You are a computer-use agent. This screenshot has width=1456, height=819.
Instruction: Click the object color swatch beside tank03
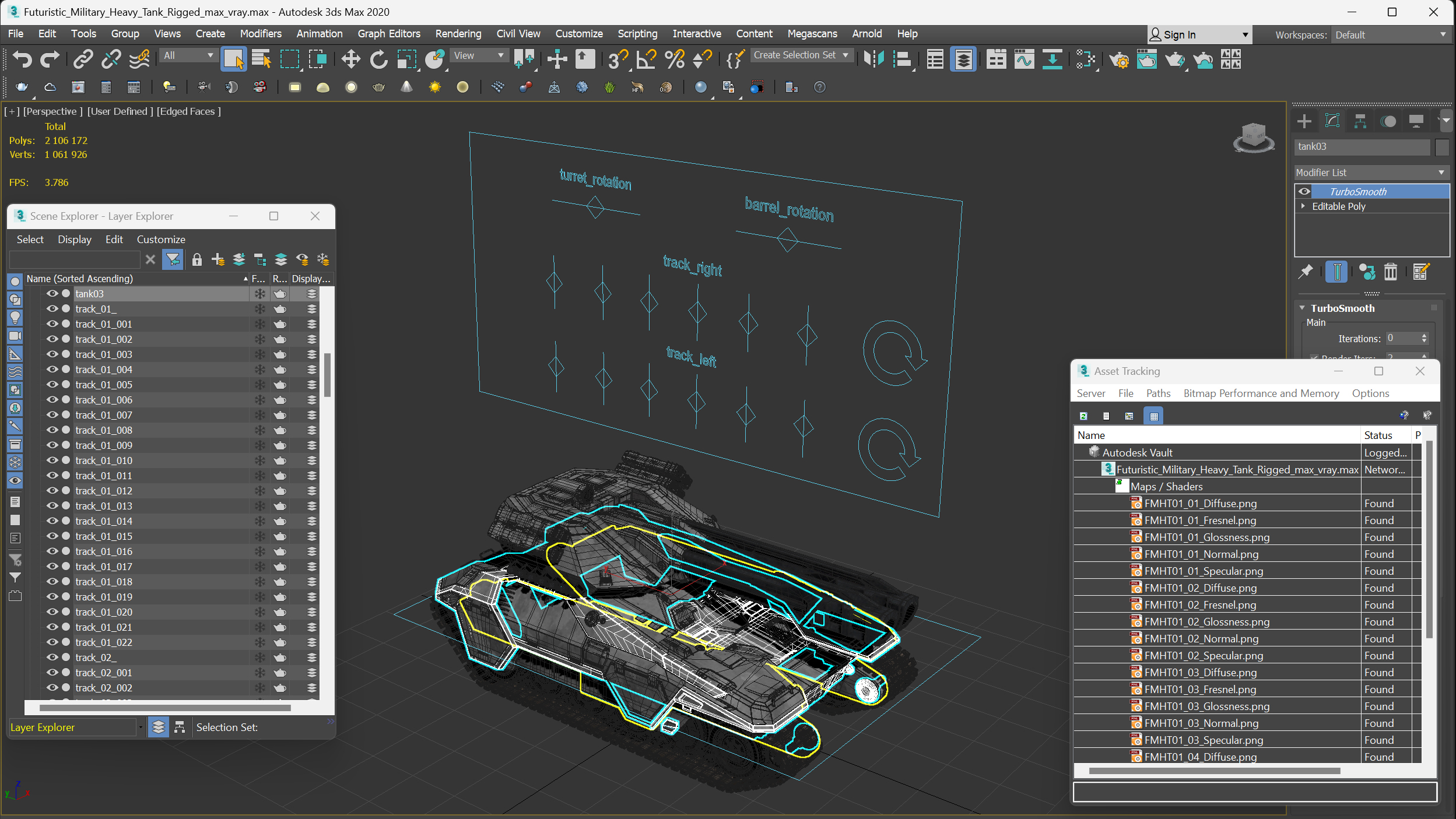point(1442,147)
